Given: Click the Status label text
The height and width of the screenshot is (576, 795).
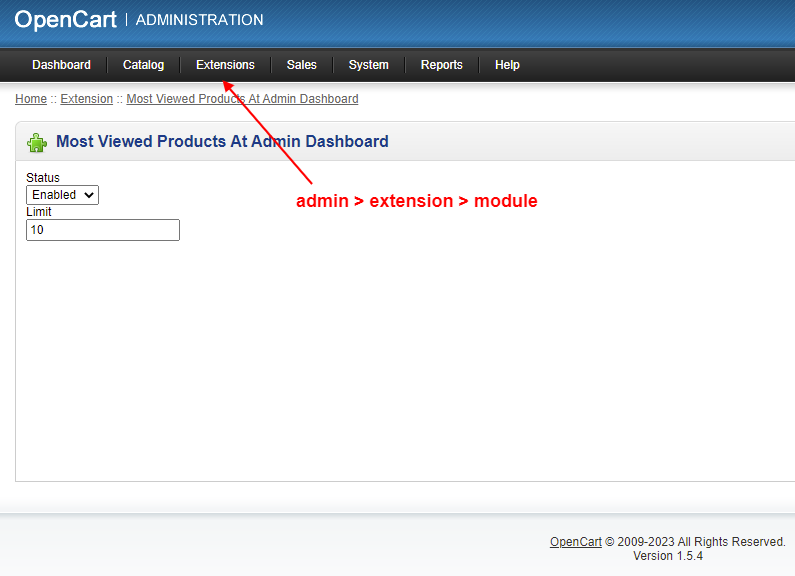Looking at the screenshot, I should (x=43, y=178).
